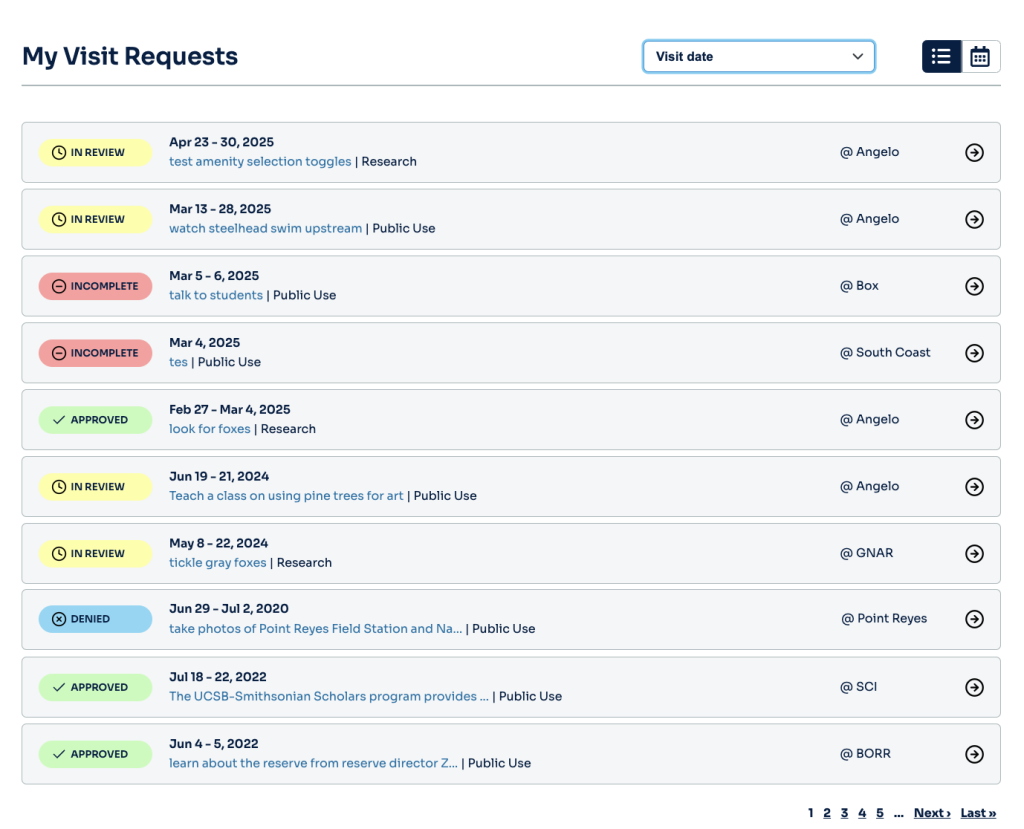The width and height of the screenshot is (1024, 829).
Task: Switch to the calendar view icon
Action: coord(980,57)
